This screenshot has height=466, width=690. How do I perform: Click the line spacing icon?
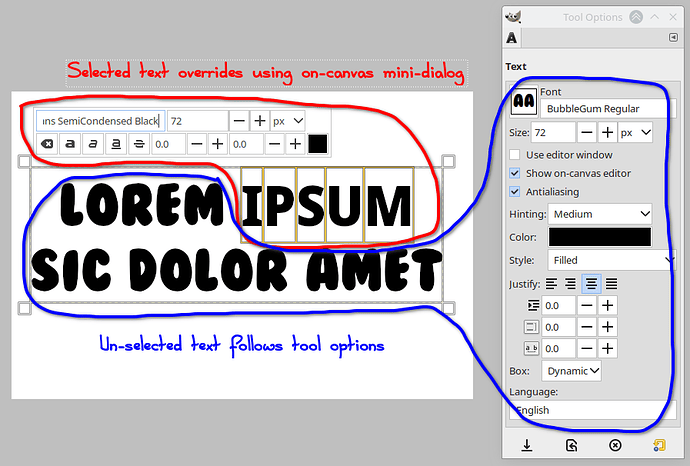(532, 327)
